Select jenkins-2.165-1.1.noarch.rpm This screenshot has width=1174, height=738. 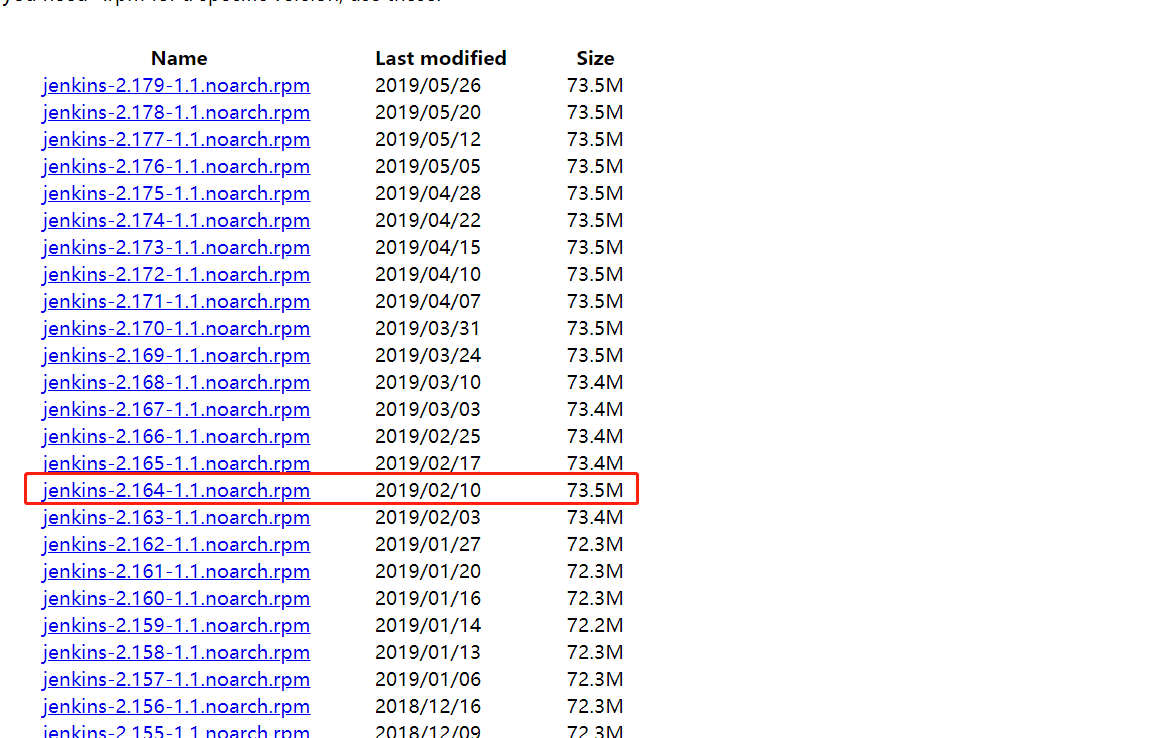[x=176, y=463]
